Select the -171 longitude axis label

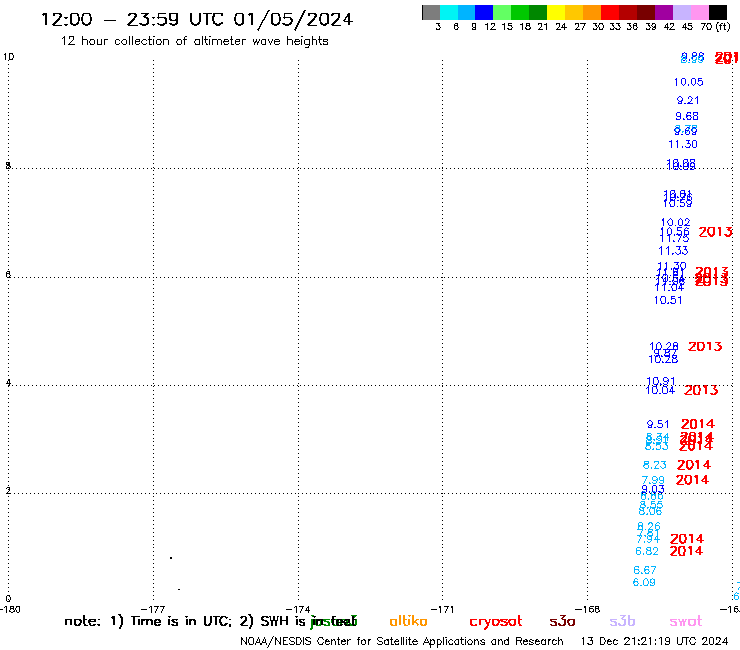click(x=442, y=610)
